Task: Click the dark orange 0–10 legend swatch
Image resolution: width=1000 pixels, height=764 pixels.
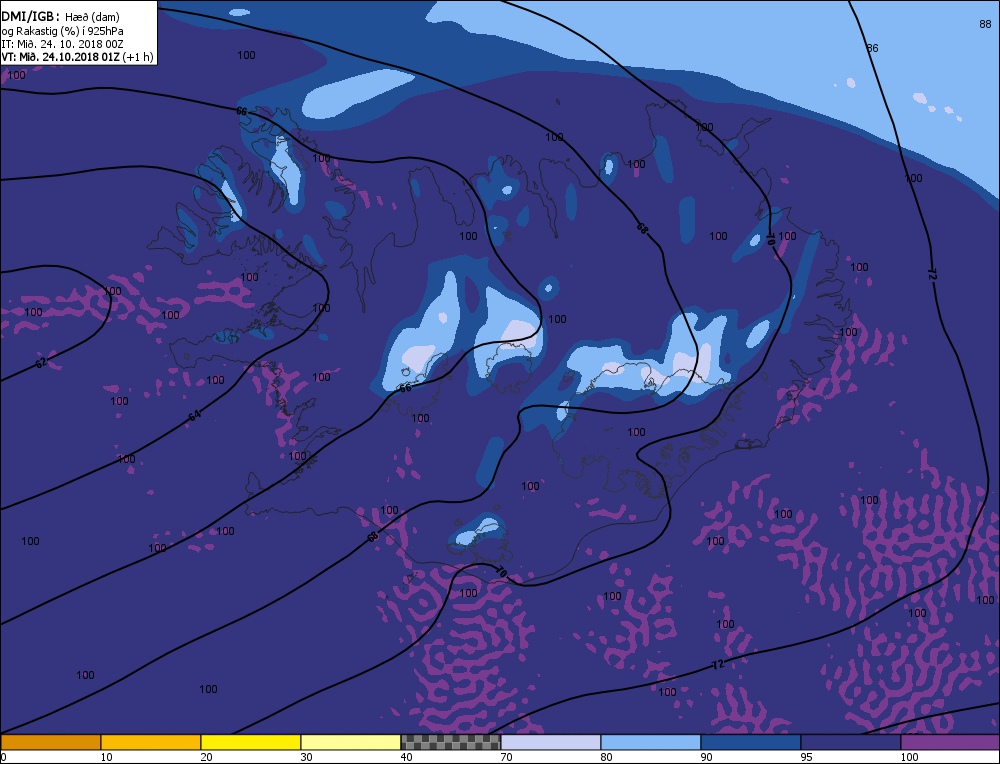Action: click(50, 742)
